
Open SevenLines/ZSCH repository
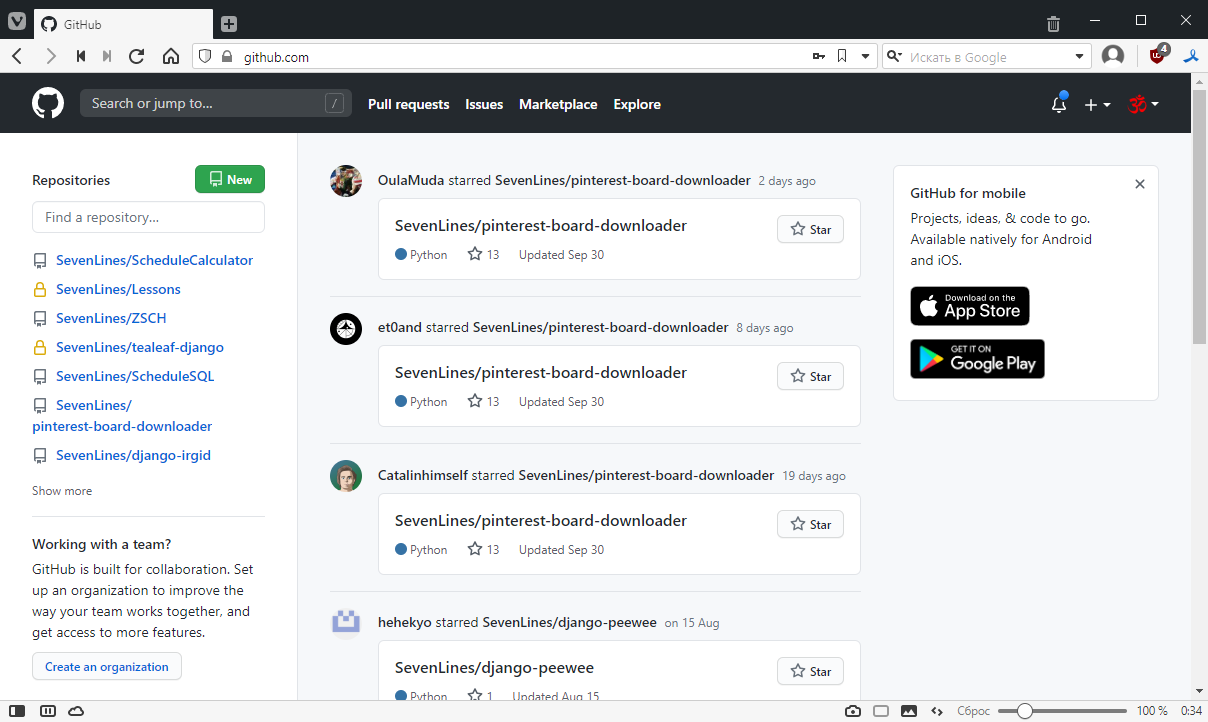point(111,318)
